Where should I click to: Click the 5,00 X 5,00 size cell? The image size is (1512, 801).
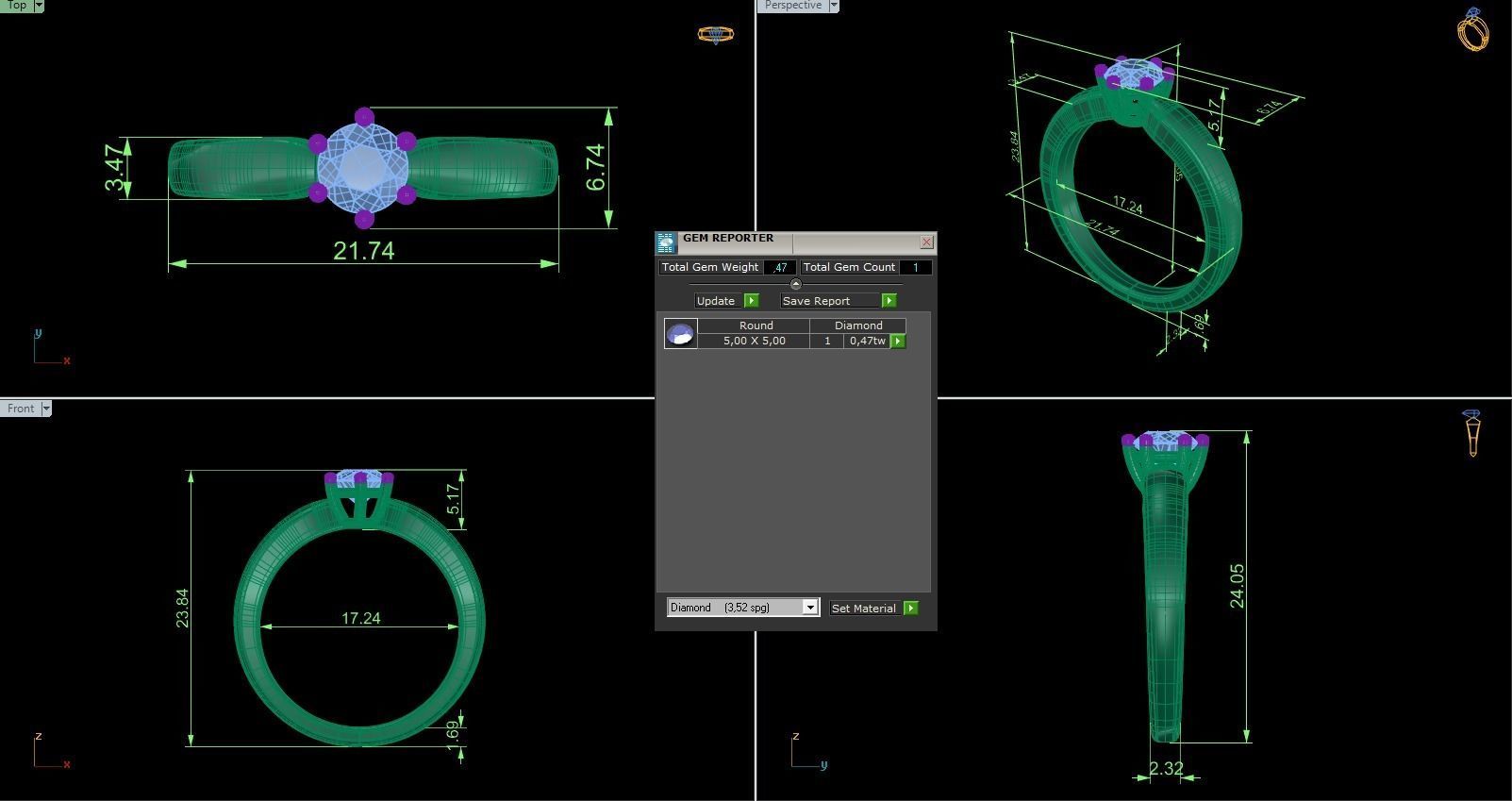(755, 341)
